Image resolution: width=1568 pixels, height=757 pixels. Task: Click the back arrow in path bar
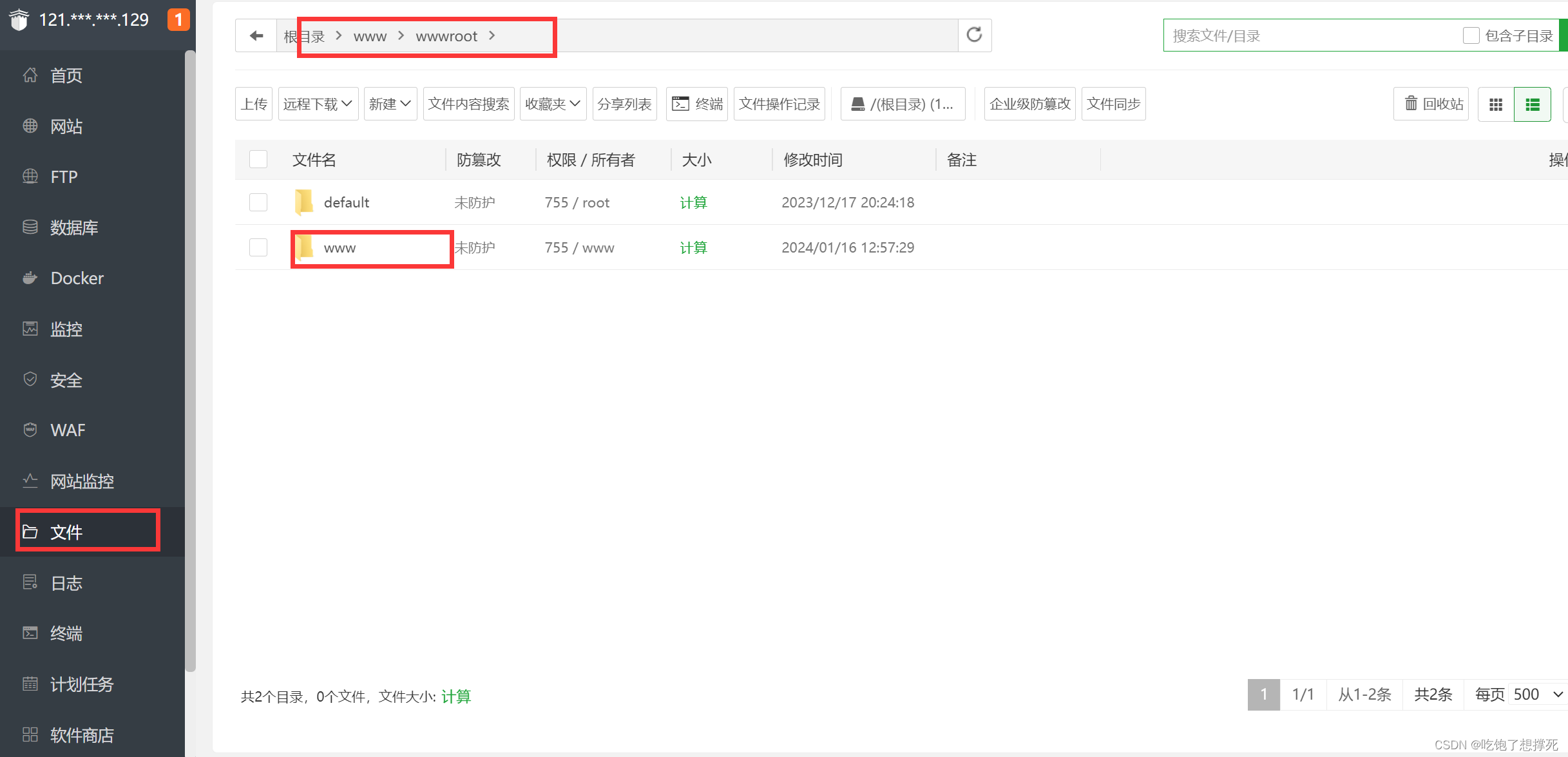256,35
